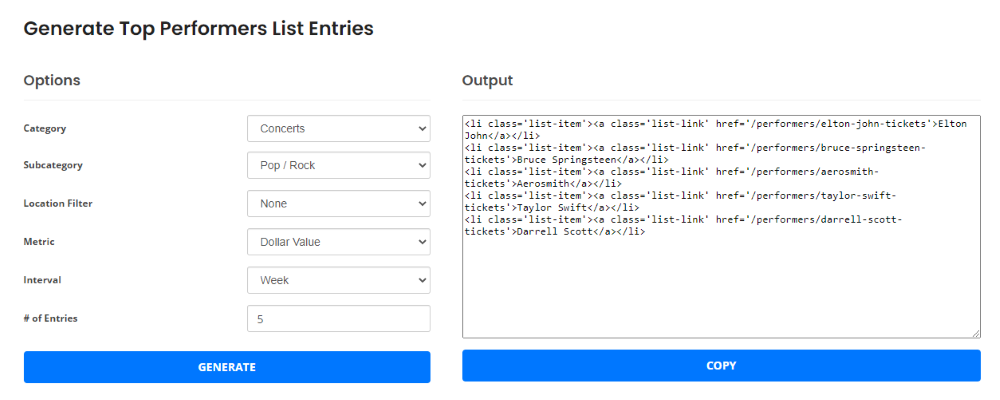Change the Metric dropdown from Dollar Value
1000x400 pixels.
(x=339, y=242)
